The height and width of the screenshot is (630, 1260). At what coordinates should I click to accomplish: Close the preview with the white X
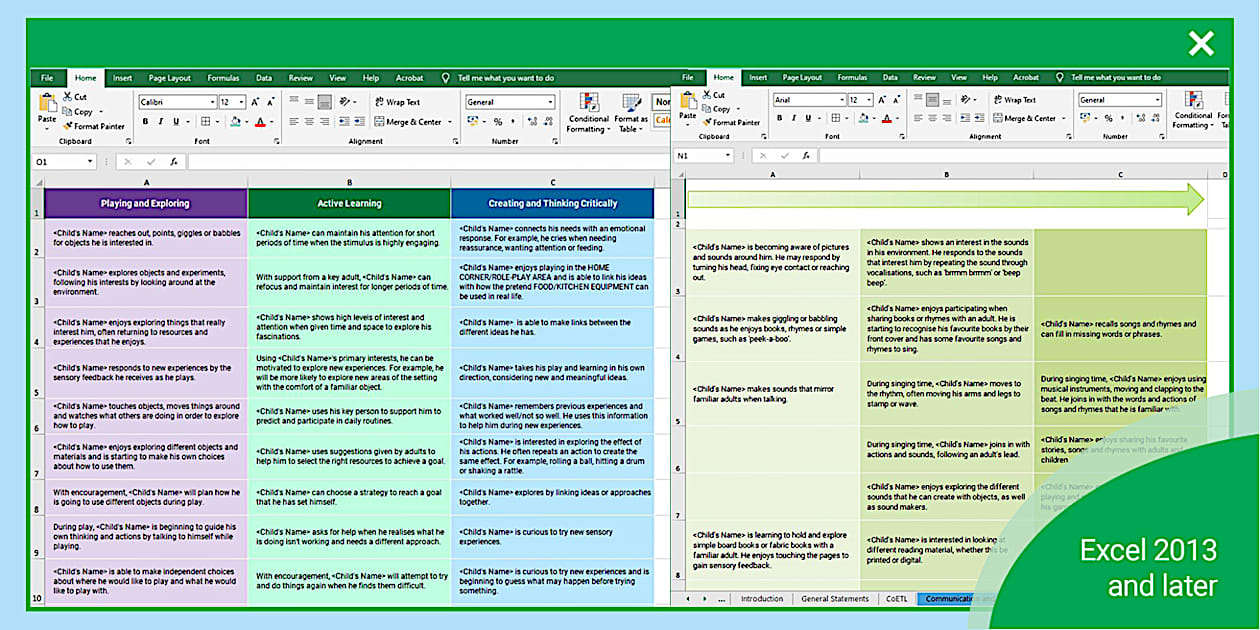(x=1200, y=43)
